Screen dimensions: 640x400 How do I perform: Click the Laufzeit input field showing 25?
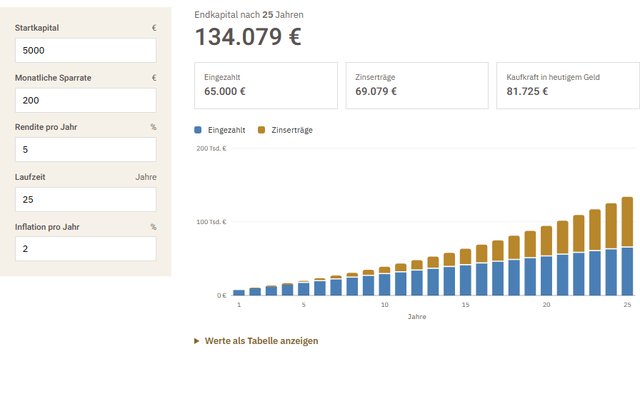coord(86,200)
